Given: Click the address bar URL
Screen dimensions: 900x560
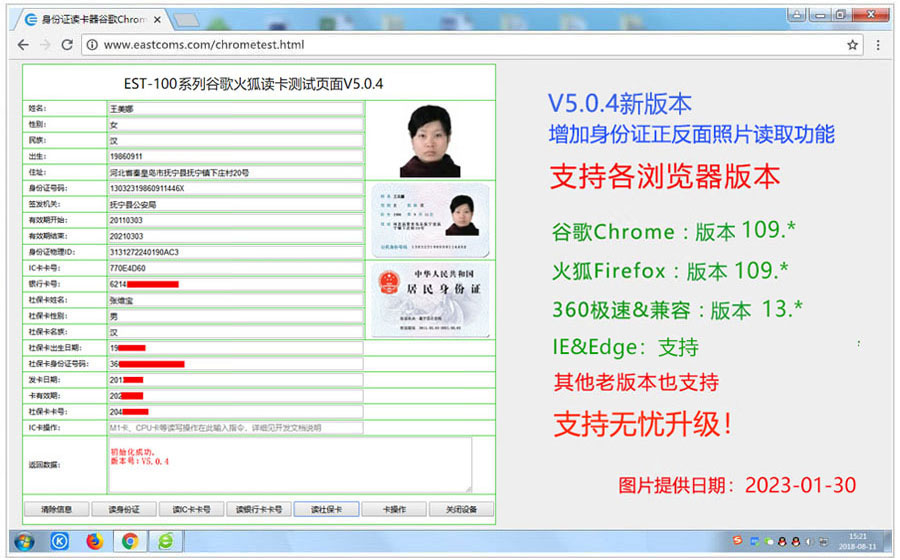Looking at the screenshot, I should pos(204,45).
